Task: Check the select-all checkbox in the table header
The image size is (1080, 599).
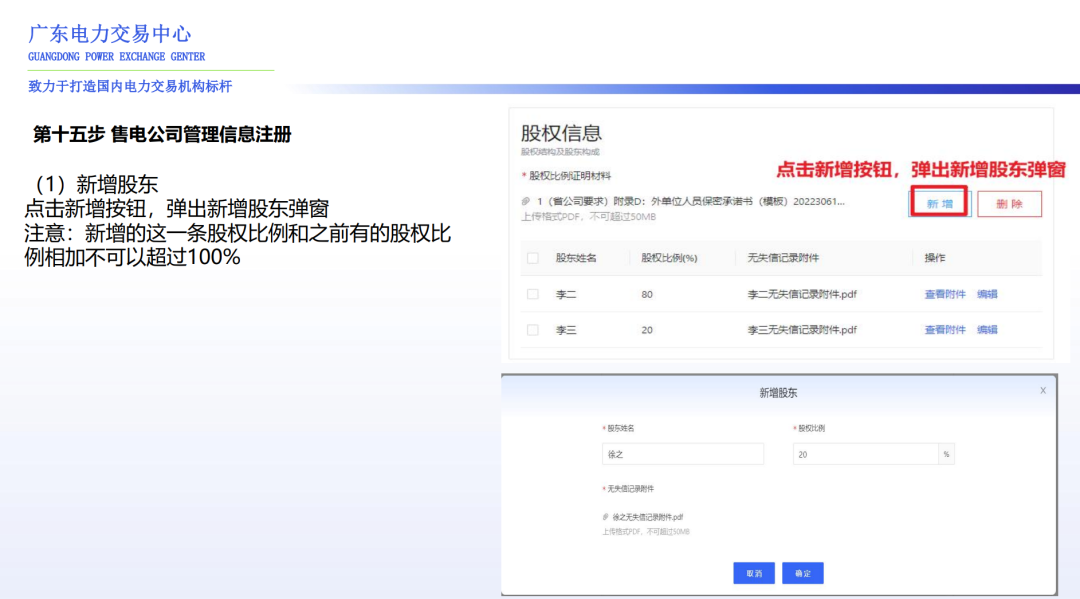Action: [530, 257]
